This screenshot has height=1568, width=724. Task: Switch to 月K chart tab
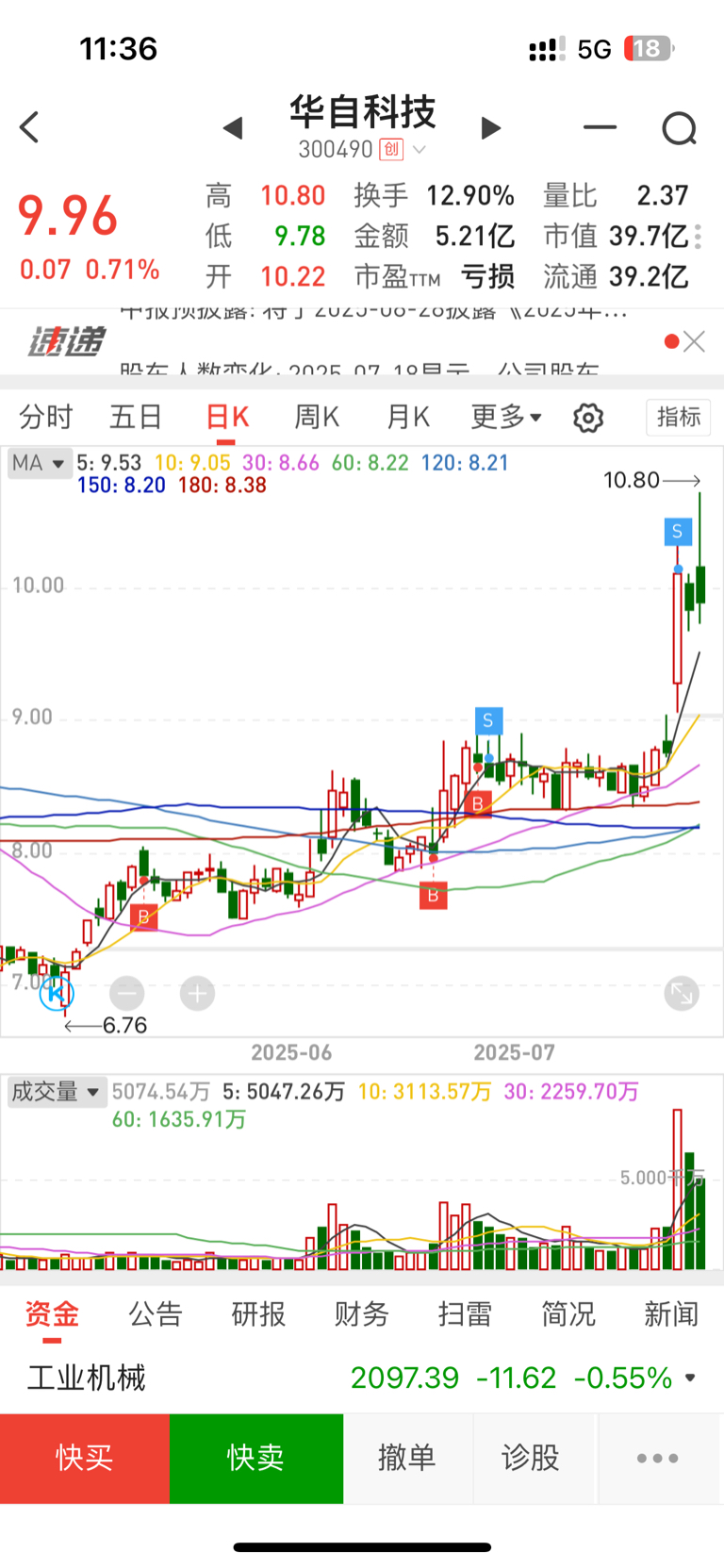click(408, 417)
